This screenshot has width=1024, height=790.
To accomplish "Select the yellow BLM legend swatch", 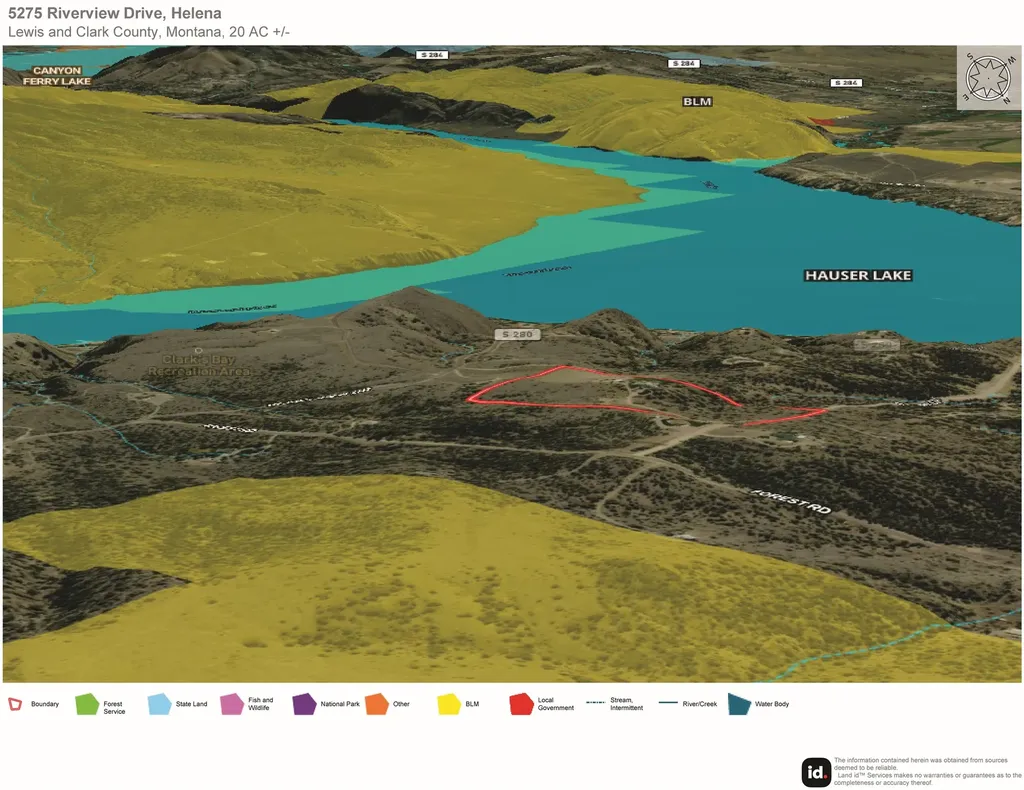I will point(449,704).
